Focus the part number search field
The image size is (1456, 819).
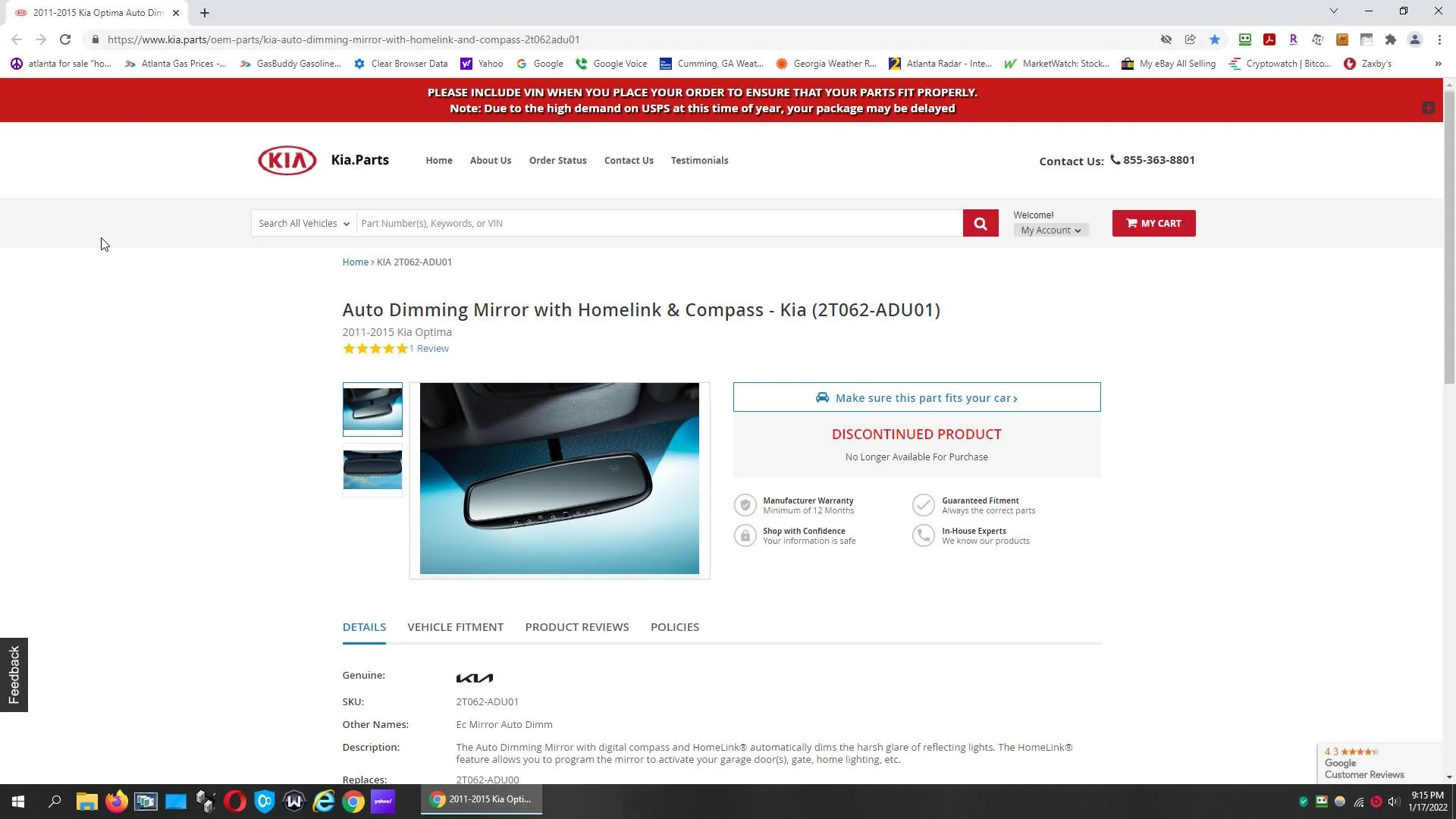click(660, 223)
